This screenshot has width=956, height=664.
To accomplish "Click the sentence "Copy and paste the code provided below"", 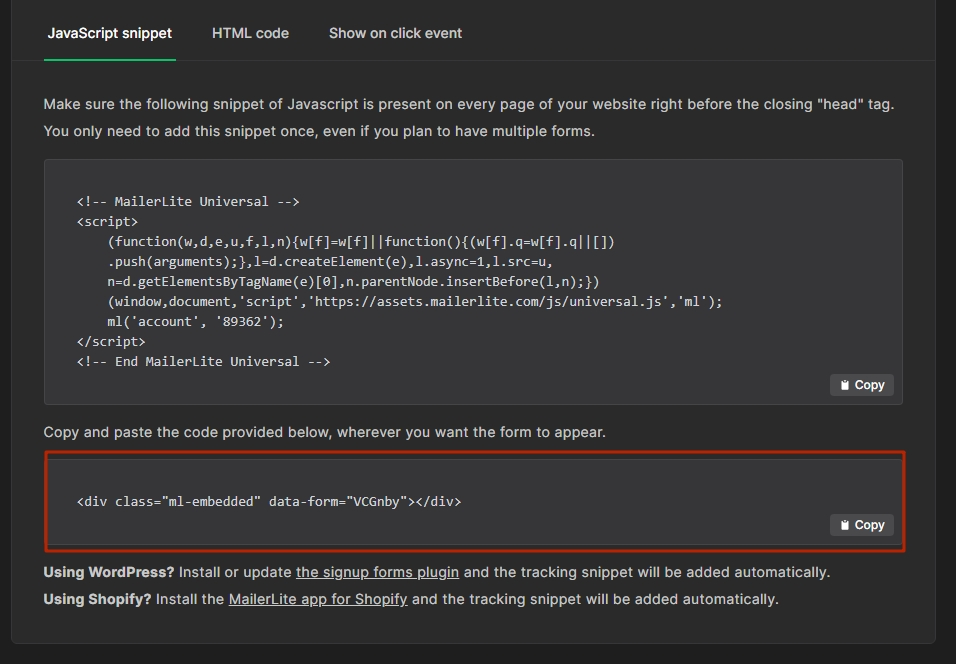I will click(x=324, y=432).
